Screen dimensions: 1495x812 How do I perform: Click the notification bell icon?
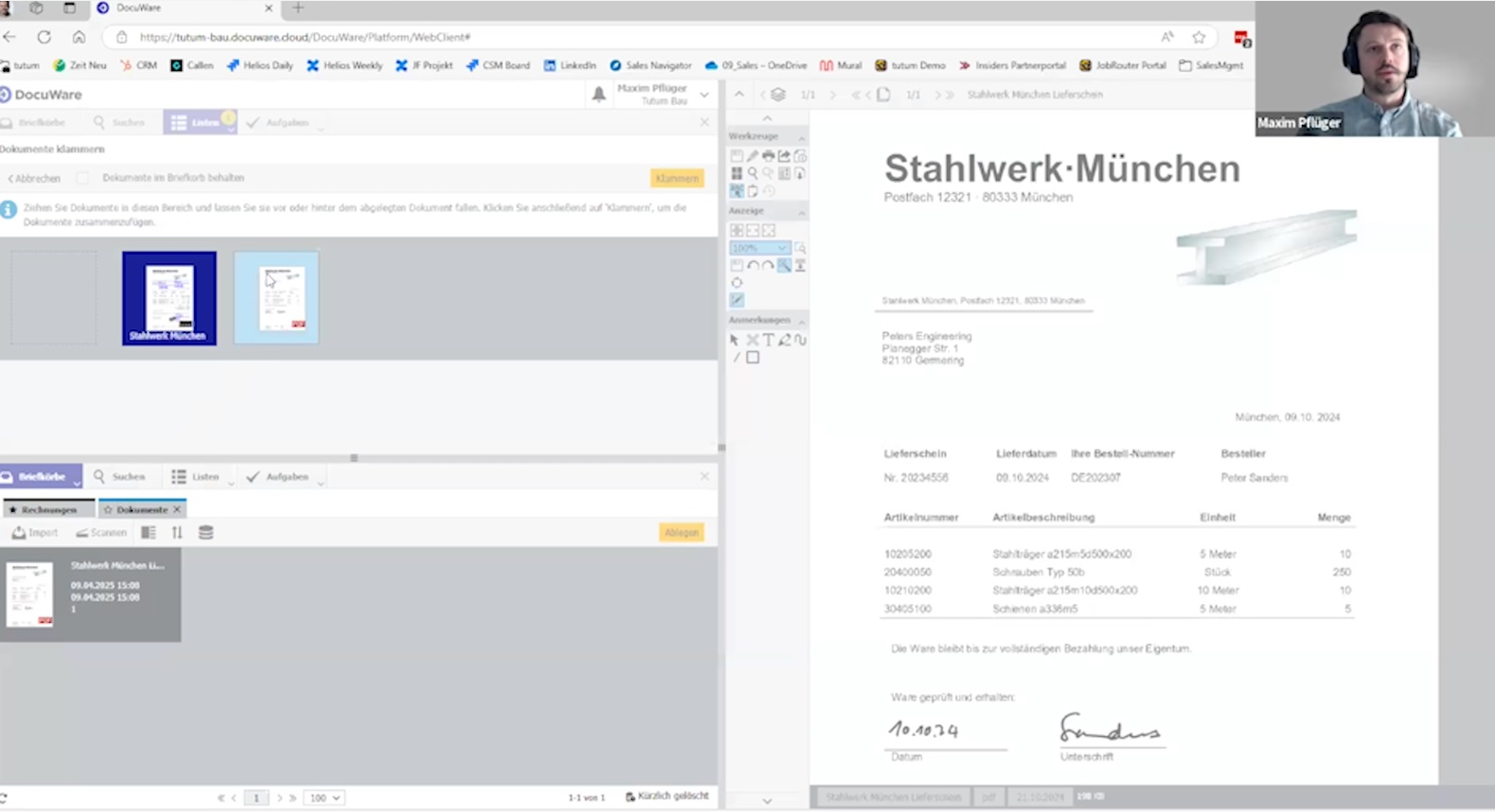[x=598, y=94]
